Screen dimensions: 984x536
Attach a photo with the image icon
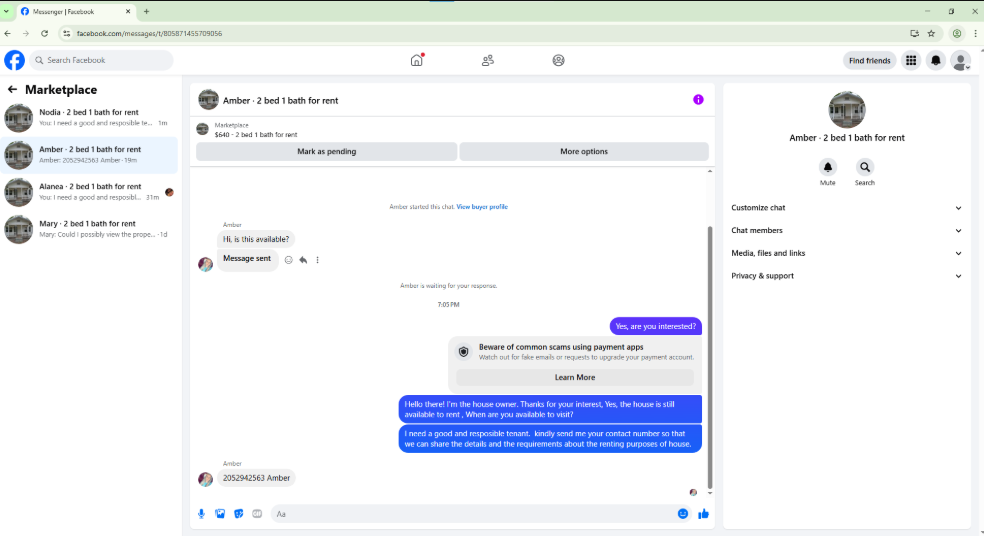(220, 513)
